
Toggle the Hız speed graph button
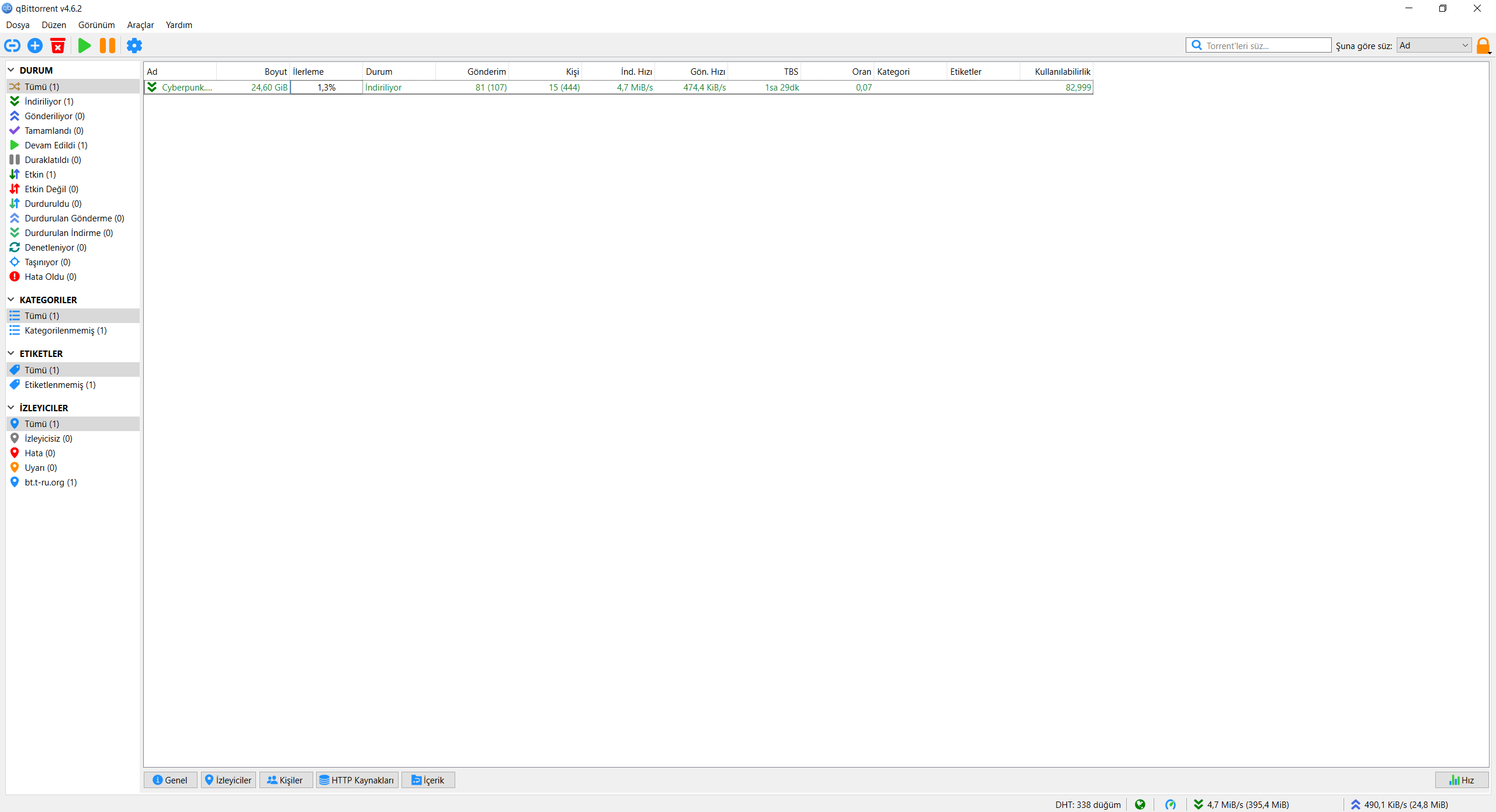point(1461,780)
